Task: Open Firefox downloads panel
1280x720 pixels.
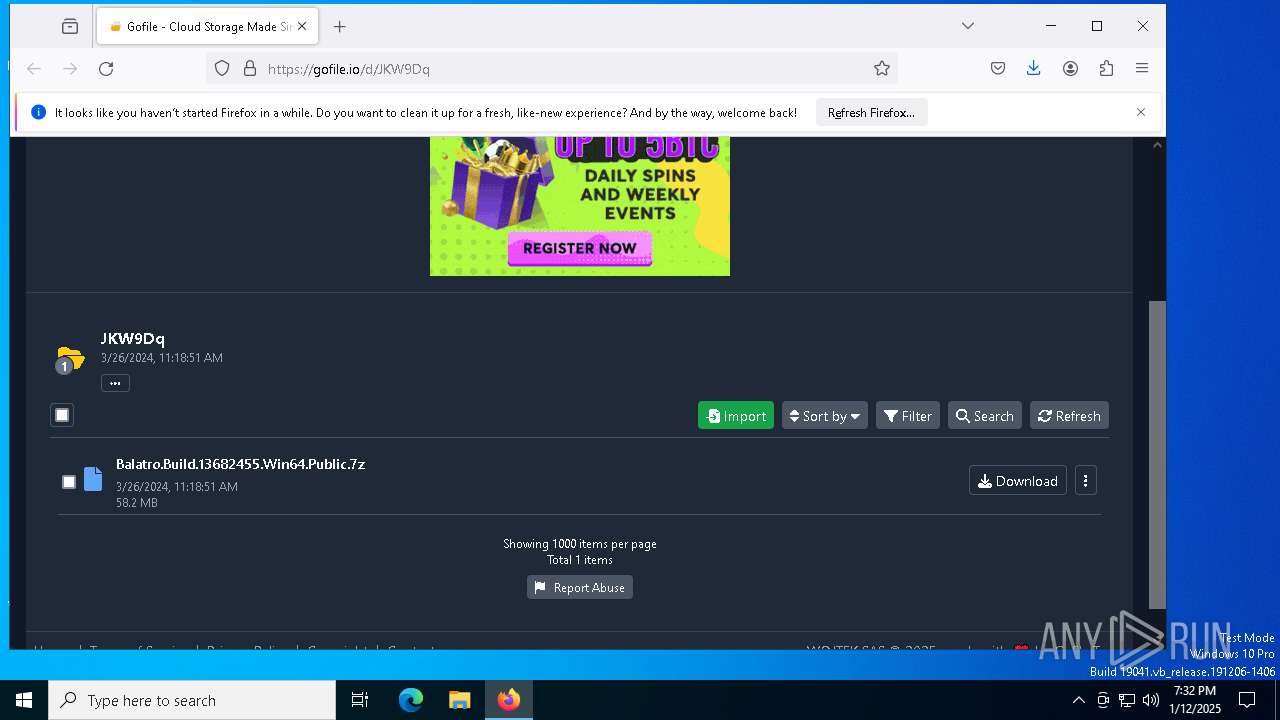Action: tap(1034, 68)
